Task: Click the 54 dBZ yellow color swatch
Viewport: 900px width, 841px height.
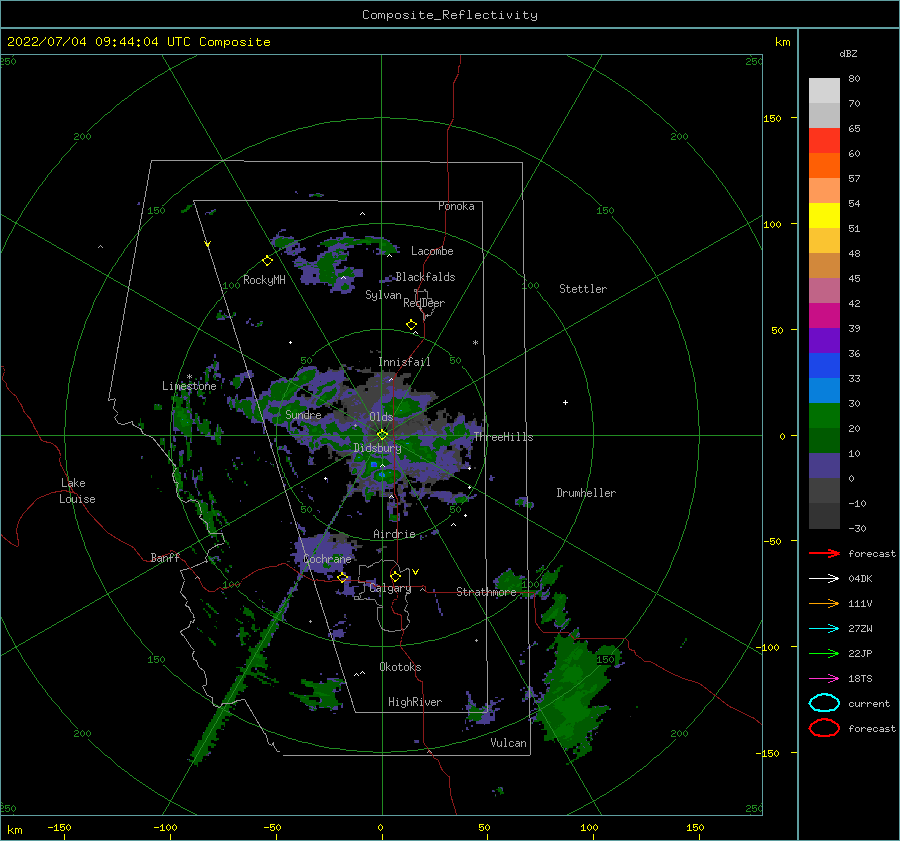Action: (x=824, y=215)
